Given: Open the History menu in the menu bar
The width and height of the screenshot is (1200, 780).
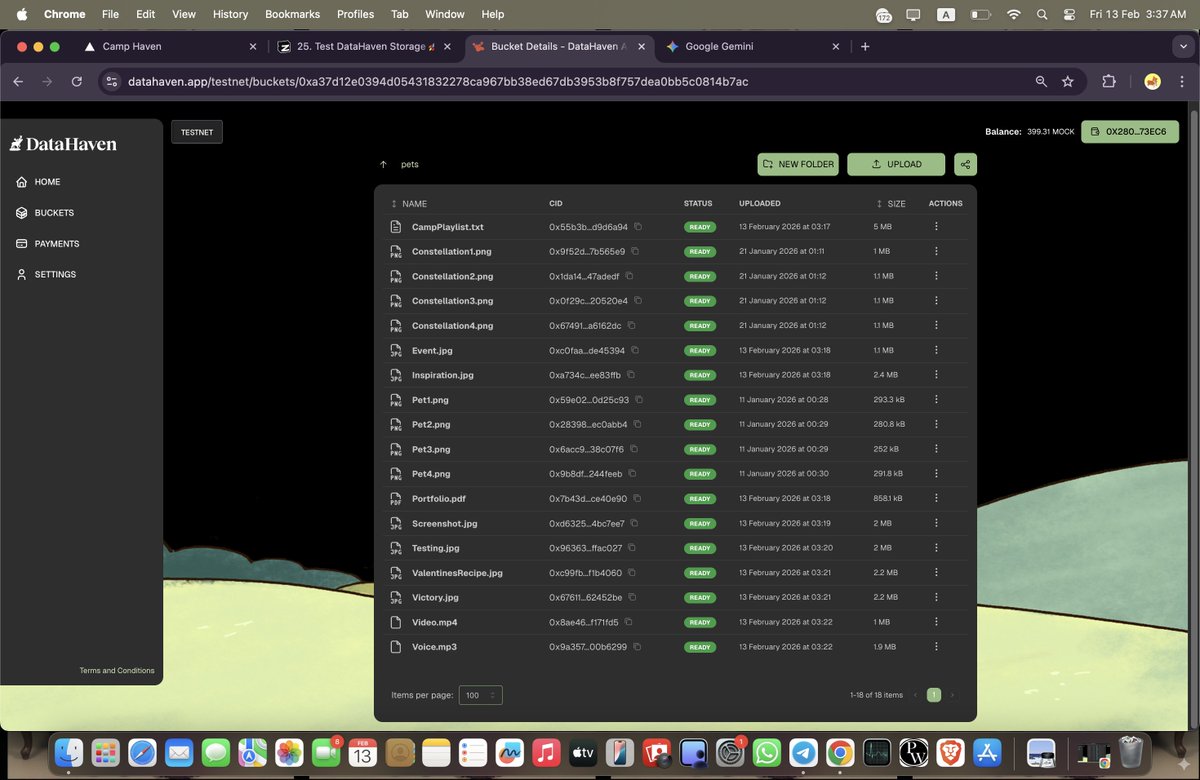Looking at the screenshot, I should pos(230,14).
